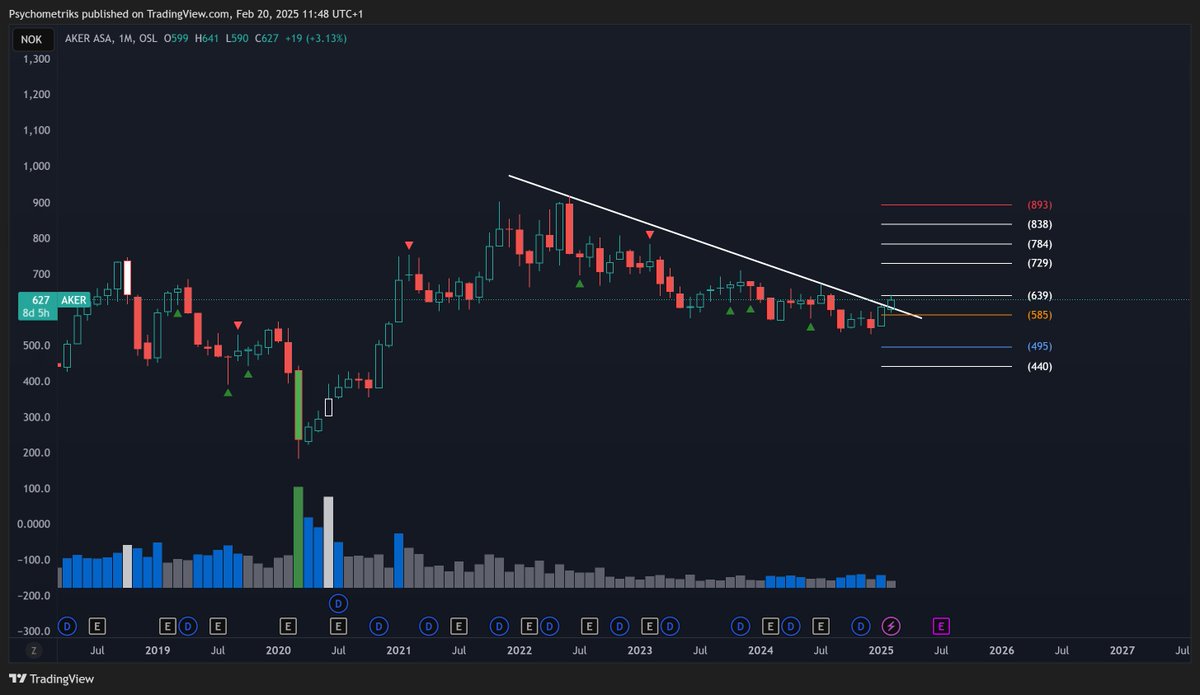
Task: Click the (495) blue price level label
Action: click(x=1039, y=347)
